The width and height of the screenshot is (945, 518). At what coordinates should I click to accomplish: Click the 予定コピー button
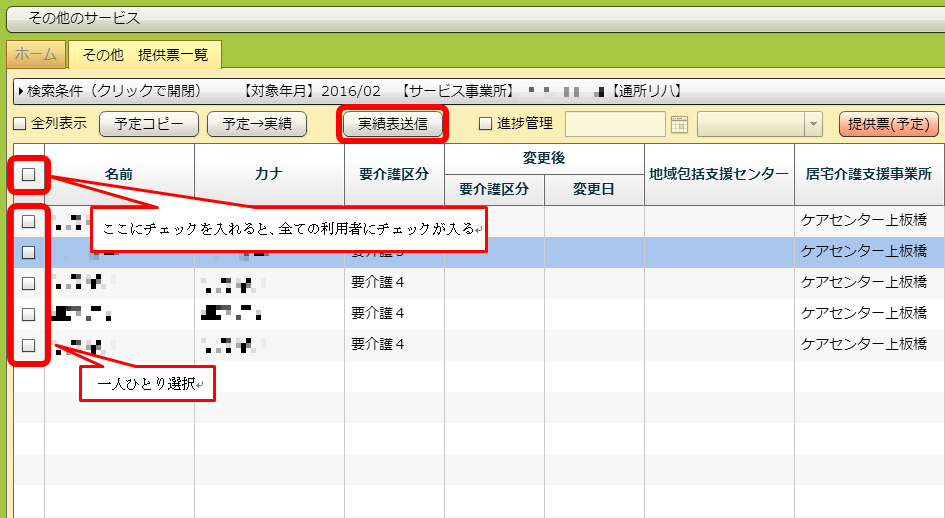coord(148,124)
